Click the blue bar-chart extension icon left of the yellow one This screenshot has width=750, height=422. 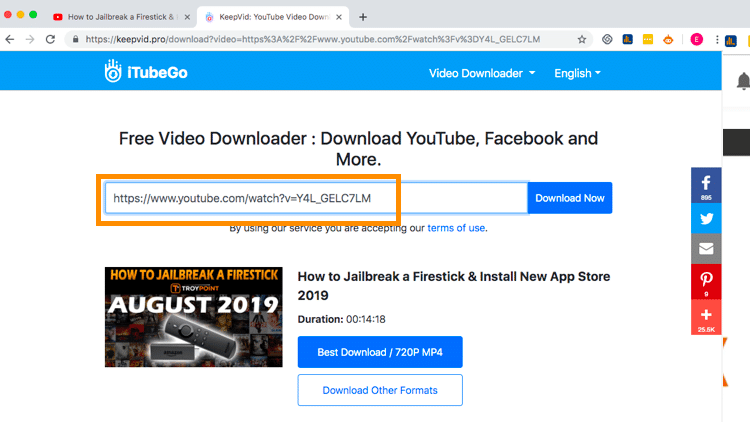[628, 40]
